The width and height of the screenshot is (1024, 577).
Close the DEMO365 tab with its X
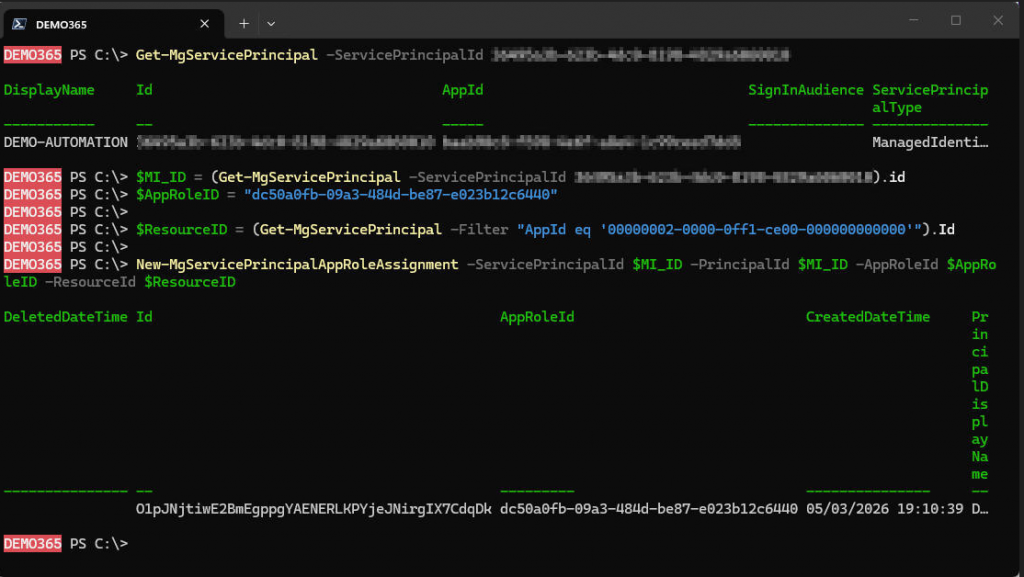[204, 23]
